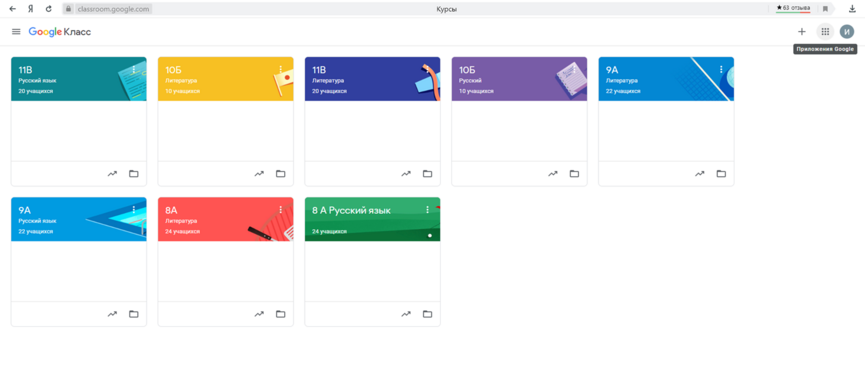Open options menu of 9А Русский язык card
Image resolution: width=865 pixels, height=382 pixels.
pos(134,210)
